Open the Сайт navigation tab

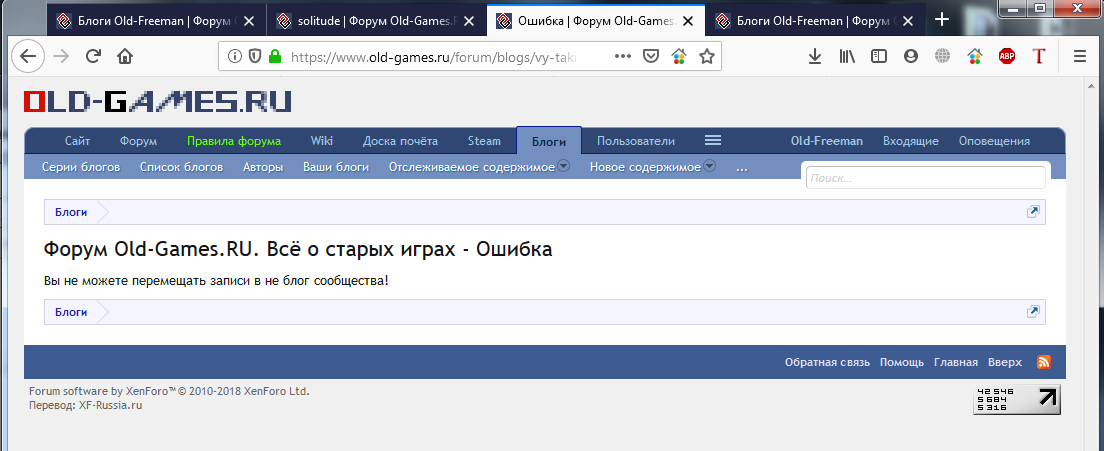77,141
